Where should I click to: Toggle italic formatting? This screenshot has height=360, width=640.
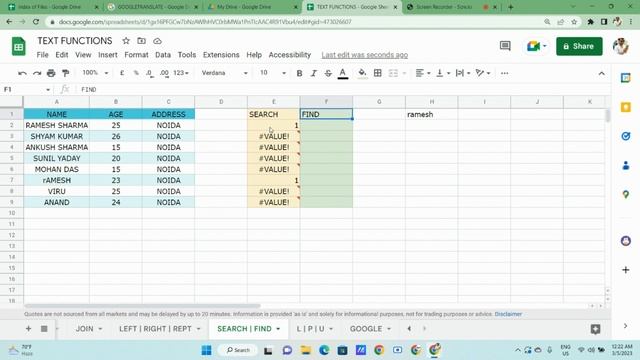pyautogui.click(x=313, y=73)
